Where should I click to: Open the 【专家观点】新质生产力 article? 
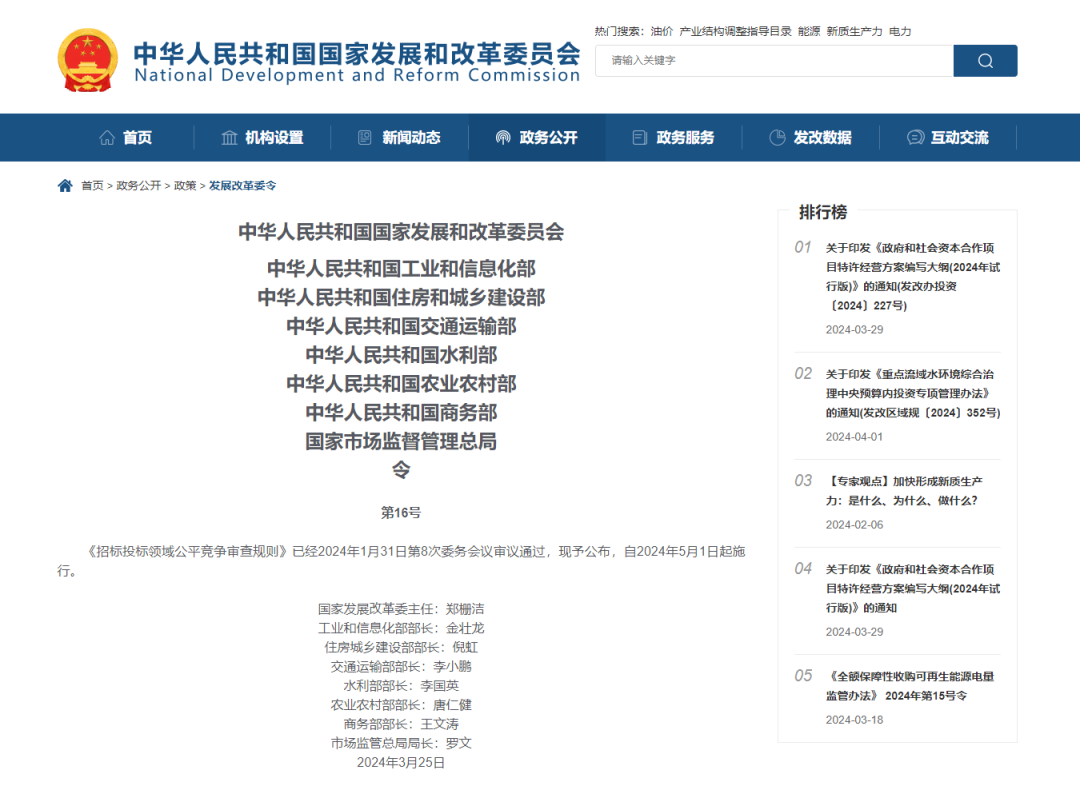pyautogui.click(x=903, y=490)
